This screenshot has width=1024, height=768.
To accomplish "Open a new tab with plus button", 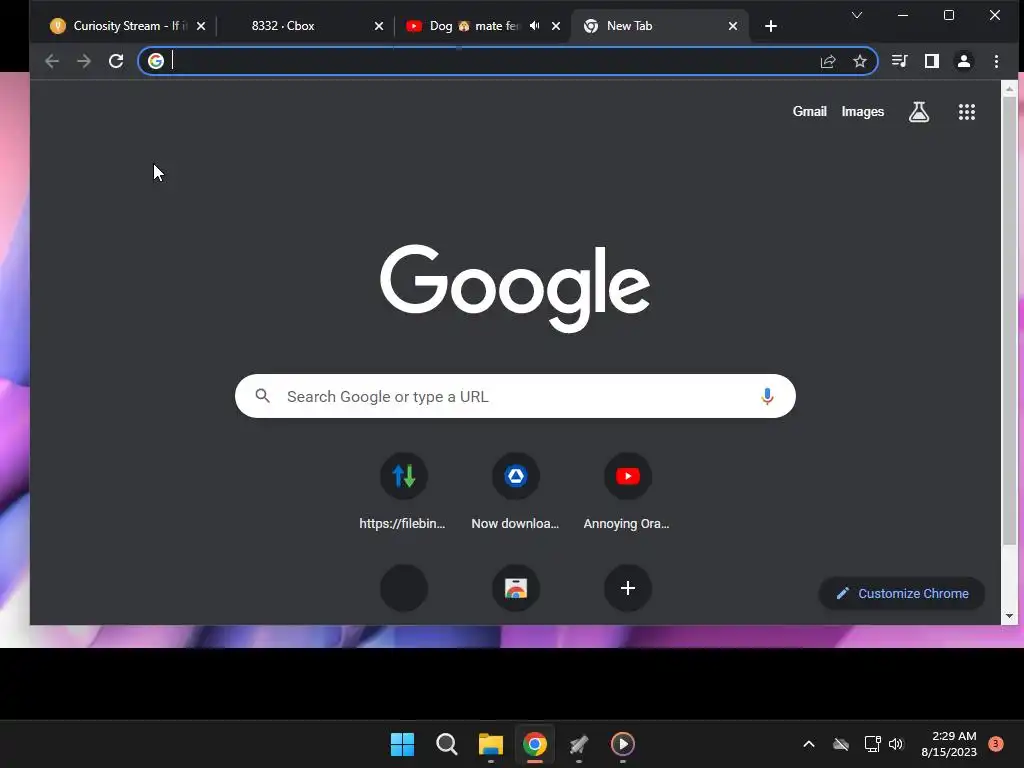I will 771,26.
